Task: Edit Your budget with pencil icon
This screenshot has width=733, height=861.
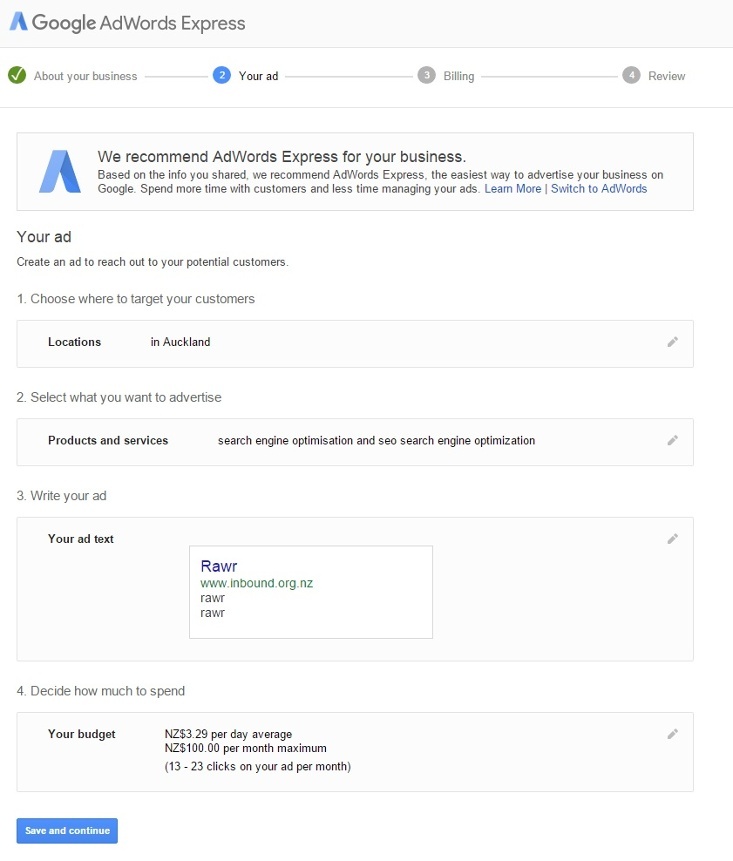Action: (673, 734)
